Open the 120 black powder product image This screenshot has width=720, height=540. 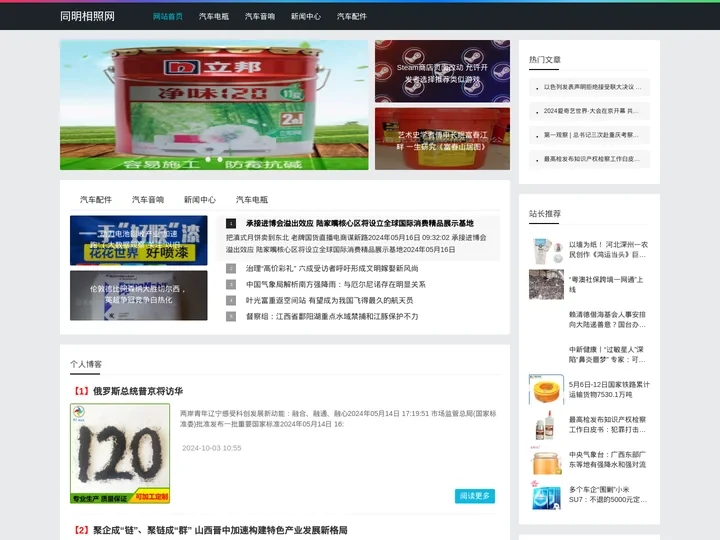tap(120, 453)
